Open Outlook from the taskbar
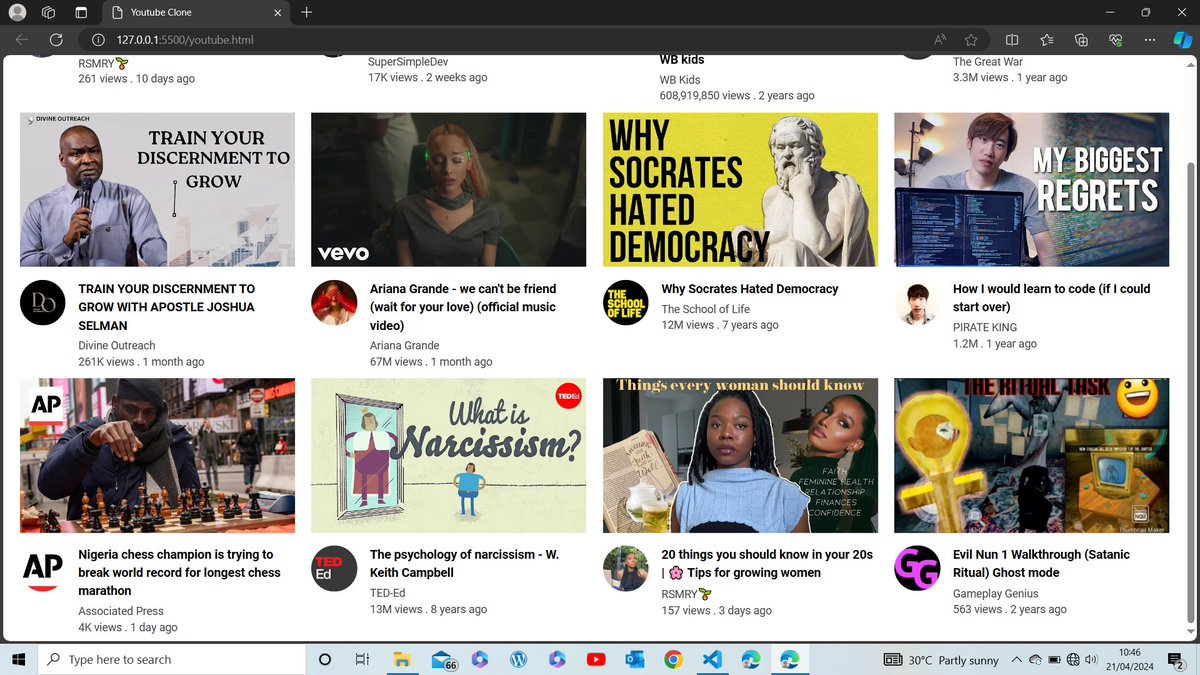 tap(634, 660)
